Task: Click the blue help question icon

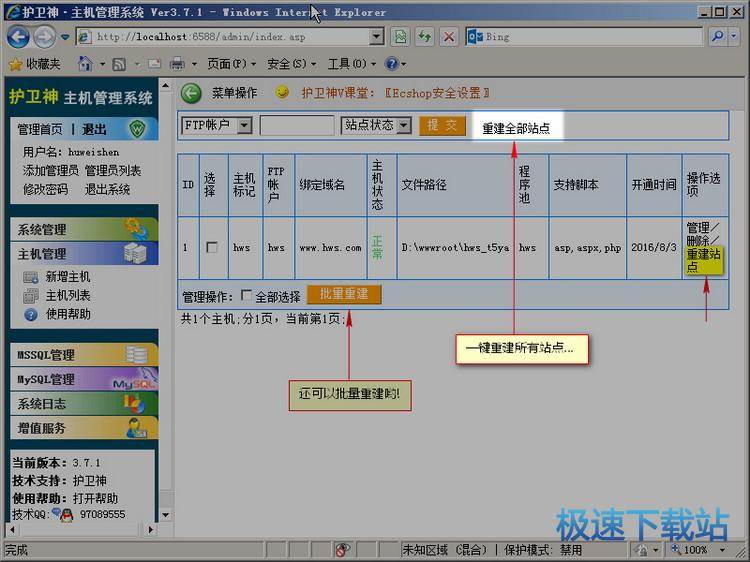Action: [392, 64]
